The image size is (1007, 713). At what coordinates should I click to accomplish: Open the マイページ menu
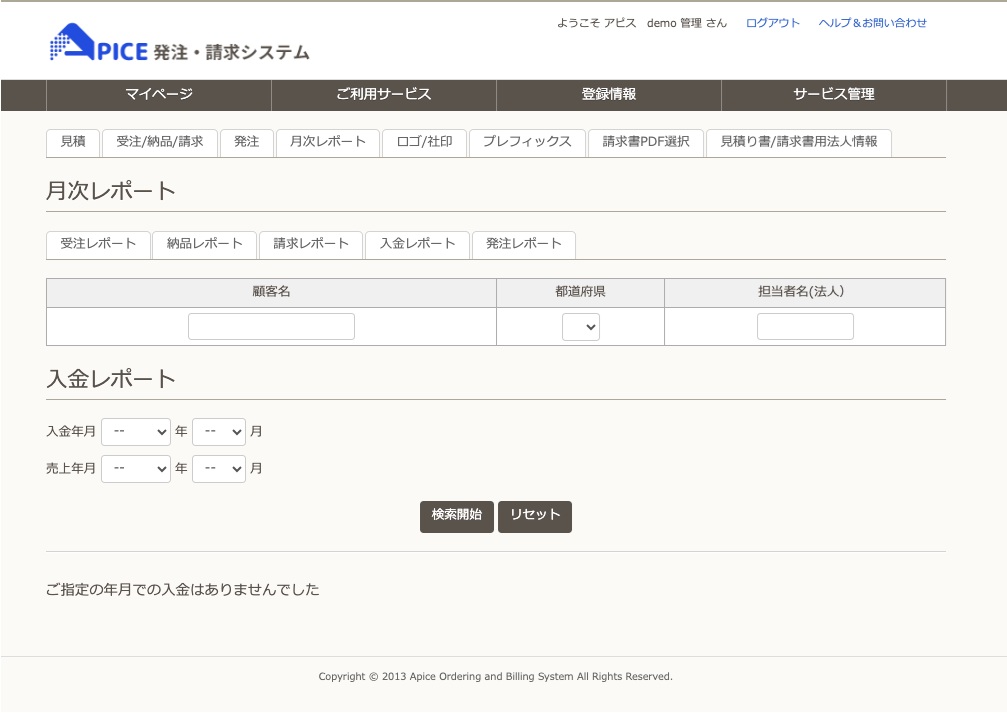(159, 94)
